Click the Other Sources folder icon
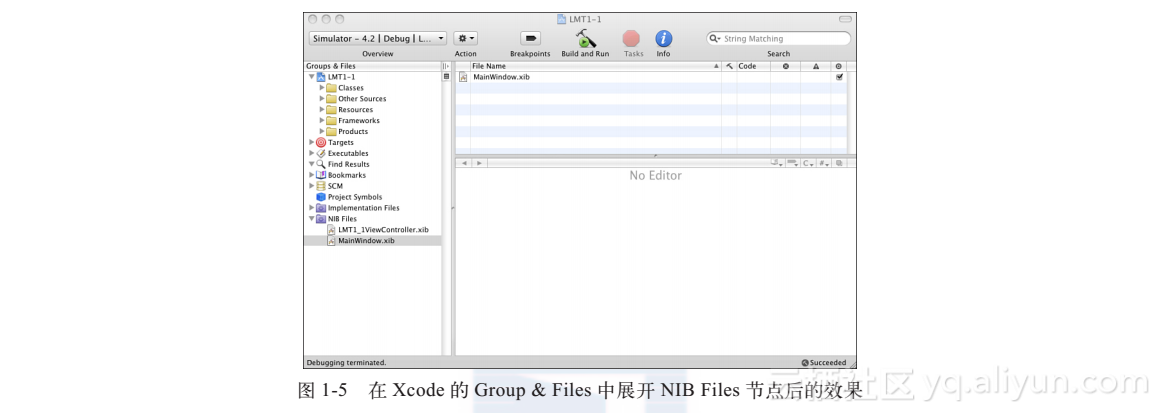This screenshot has height=413, width=1161. point(331,98)
